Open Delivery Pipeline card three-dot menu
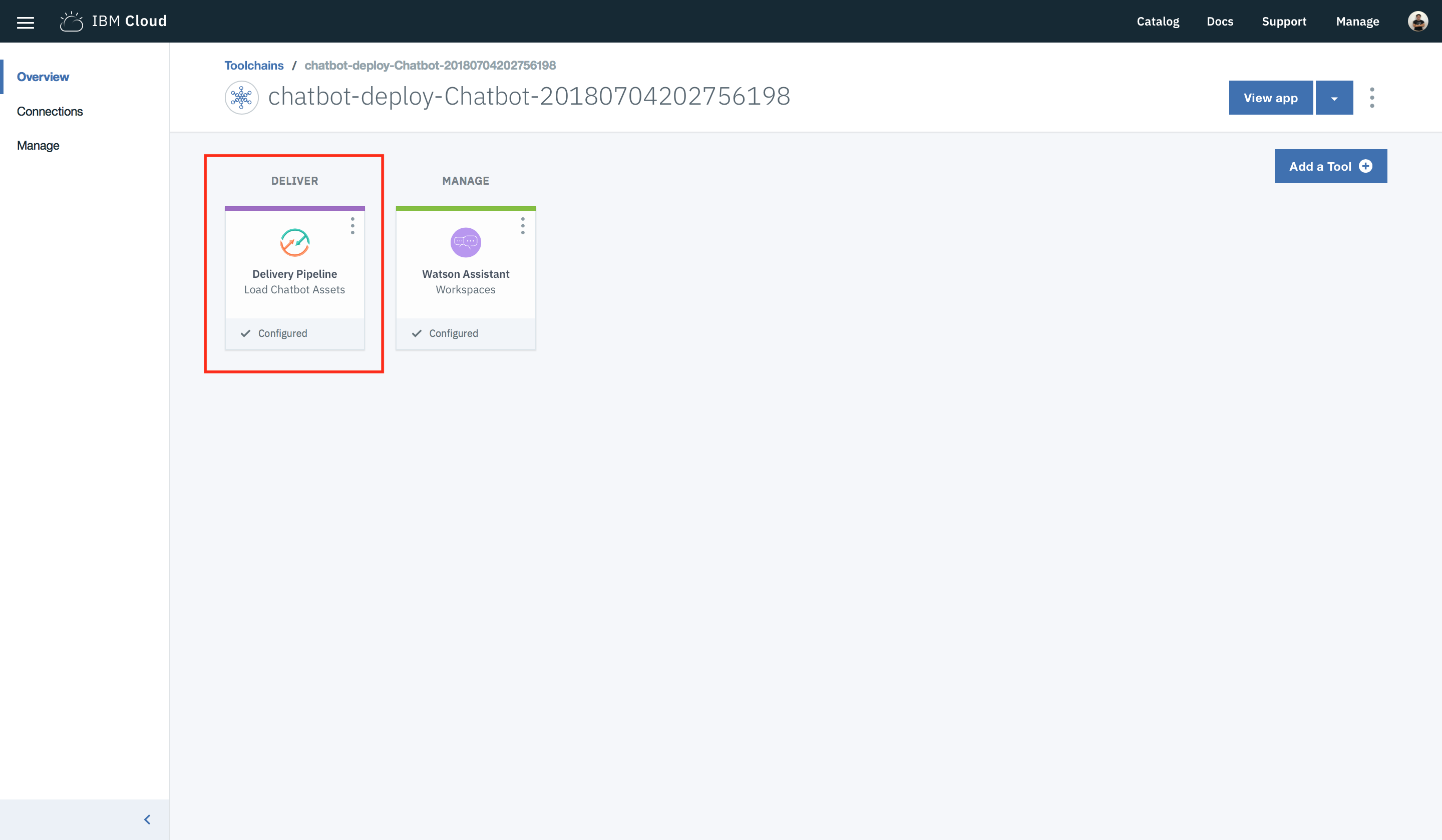Screen dimensions: 1442x840 pyautogui.click(x=352, y=225)
